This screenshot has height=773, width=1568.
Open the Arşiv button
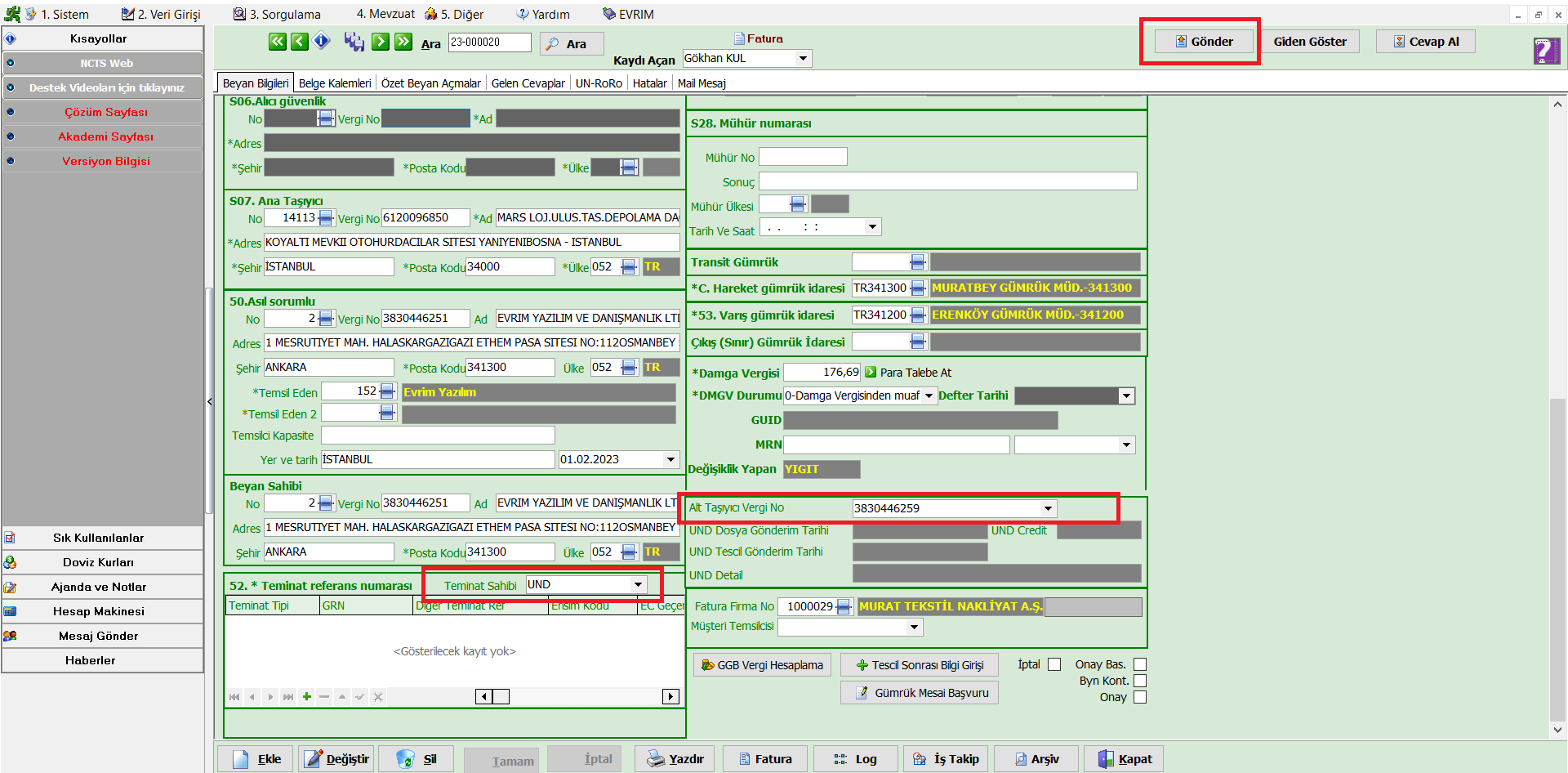(x=1036, y=759)
